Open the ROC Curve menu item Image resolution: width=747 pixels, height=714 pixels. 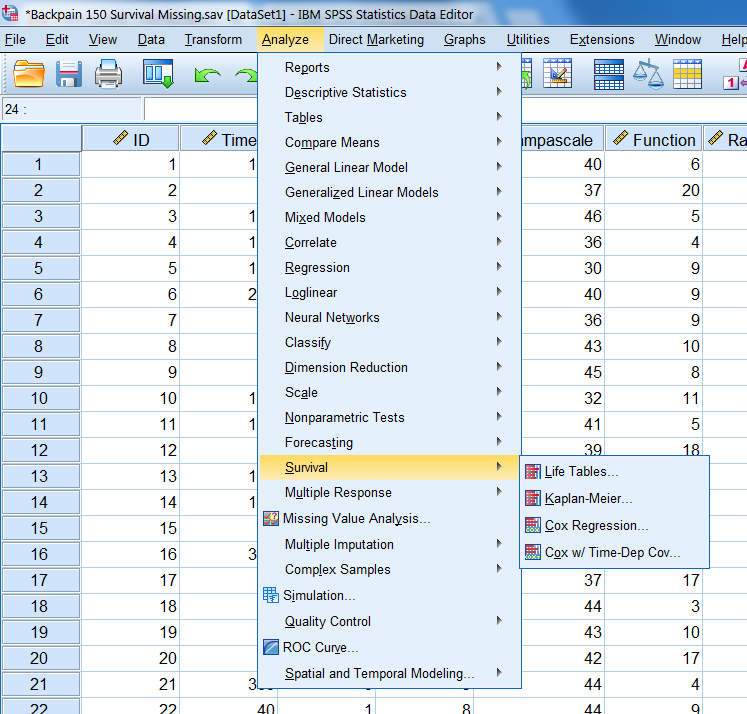pos(321,647)
